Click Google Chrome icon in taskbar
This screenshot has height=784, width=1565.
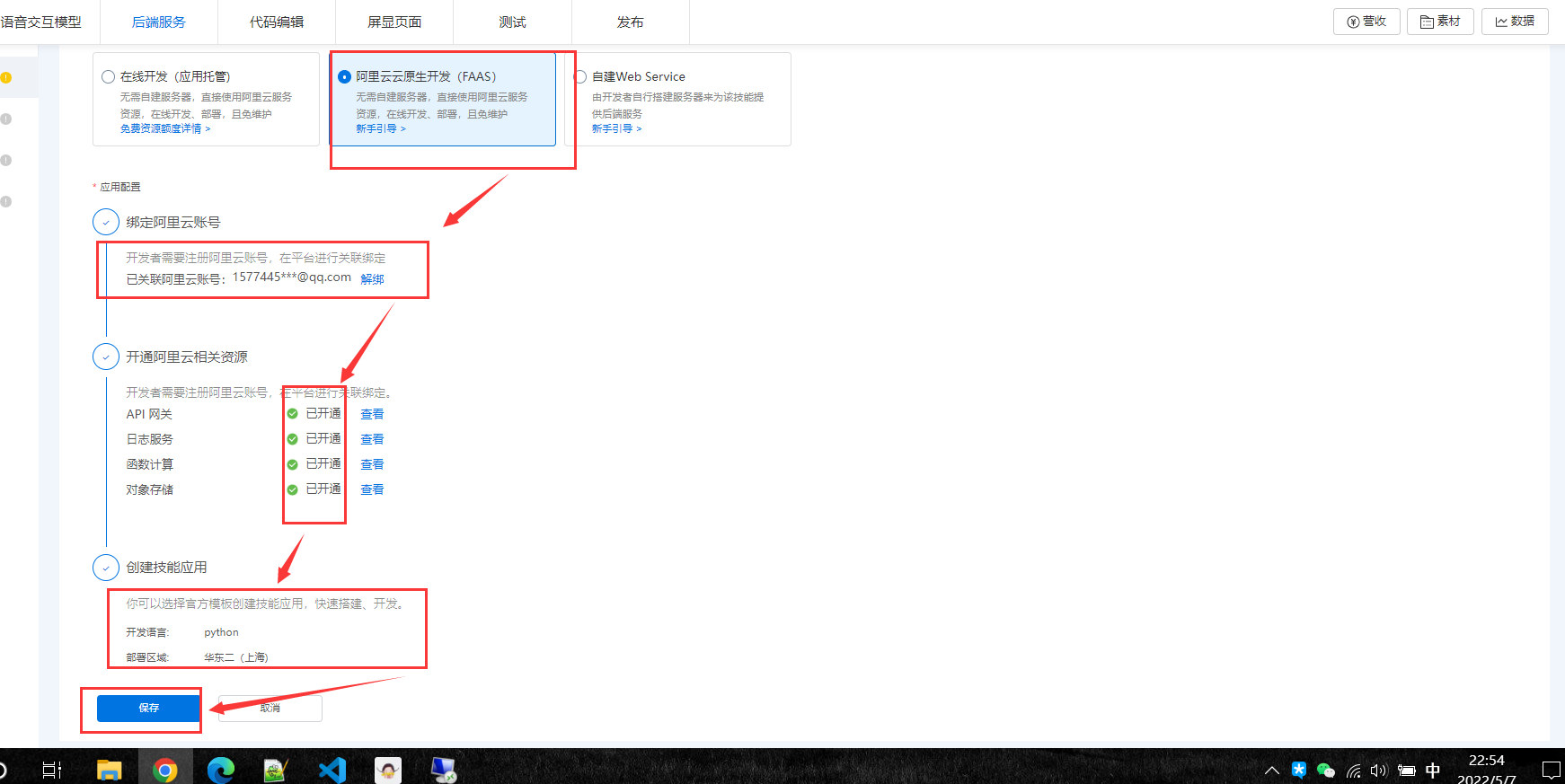165,770
